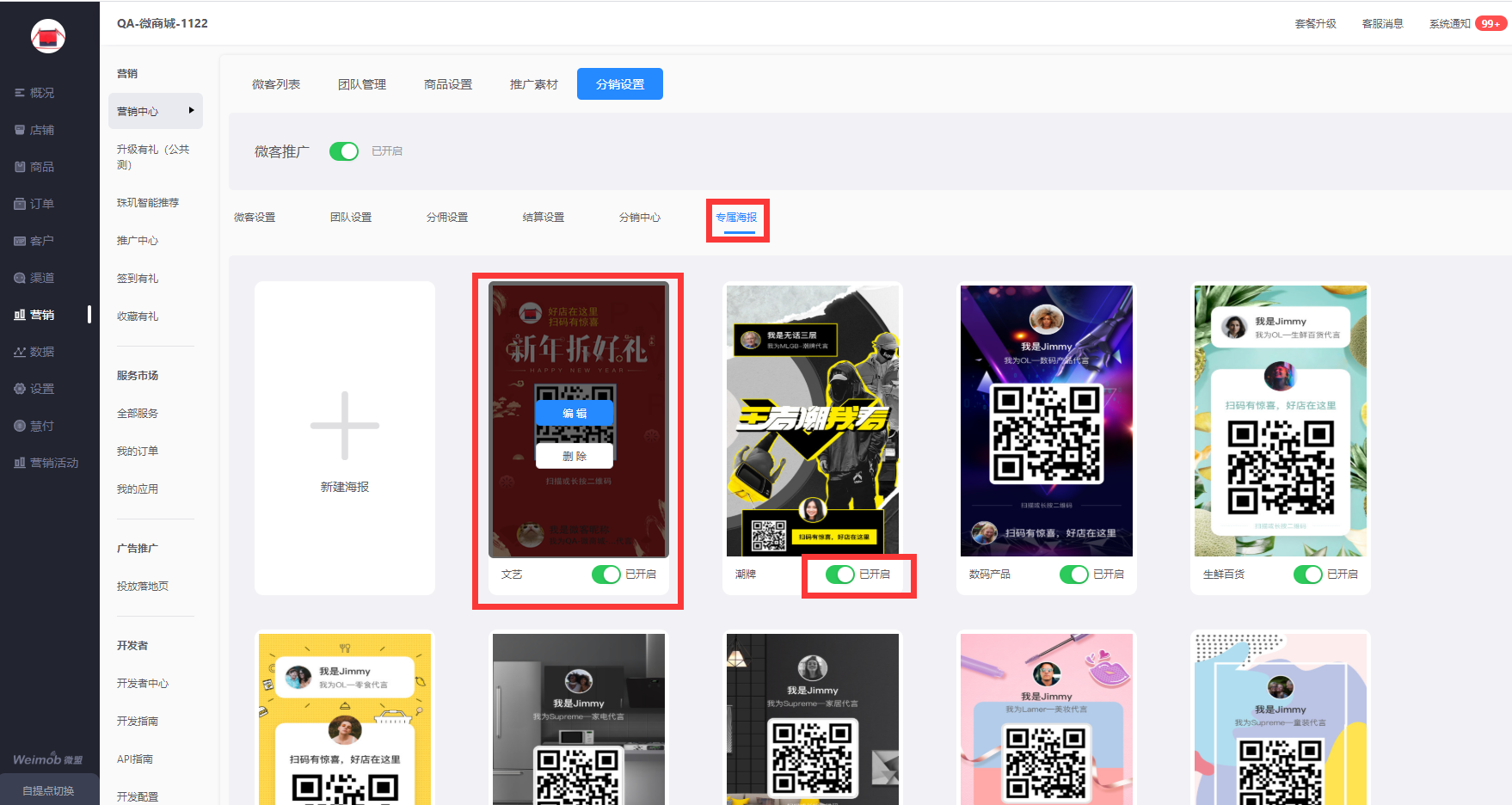The height and width of the screenshot is (805, 1512).
Task: Select the 数码产品 purple poster thumbnail
Action: tap(1047, 421)
